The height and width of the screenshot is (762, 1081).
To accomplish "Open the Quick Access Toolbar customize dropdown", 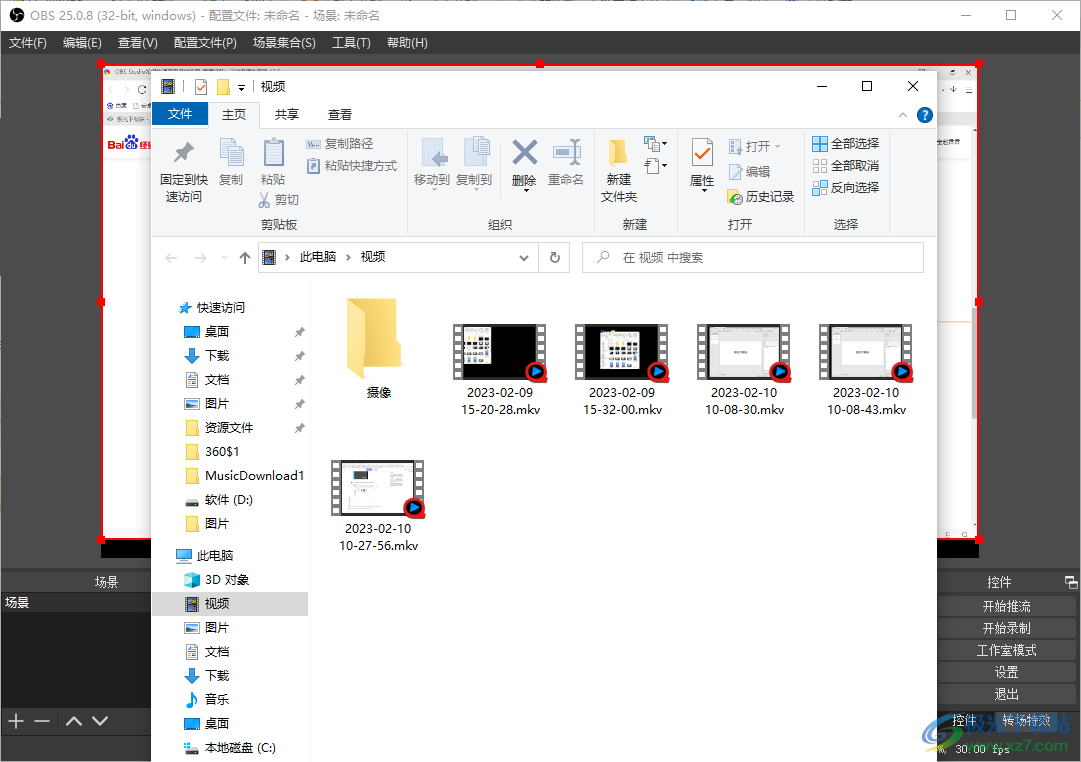I will click(x=241, y=87).
